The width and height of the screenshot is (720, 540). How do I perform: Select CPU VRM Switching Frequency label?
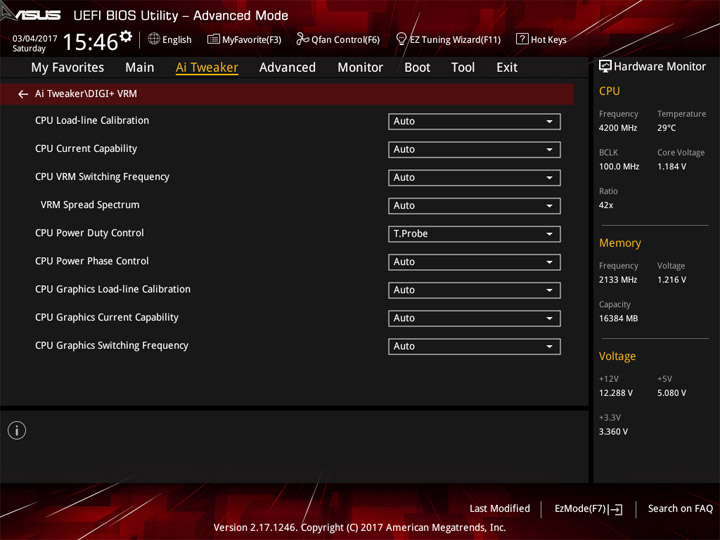click(102, 177)
